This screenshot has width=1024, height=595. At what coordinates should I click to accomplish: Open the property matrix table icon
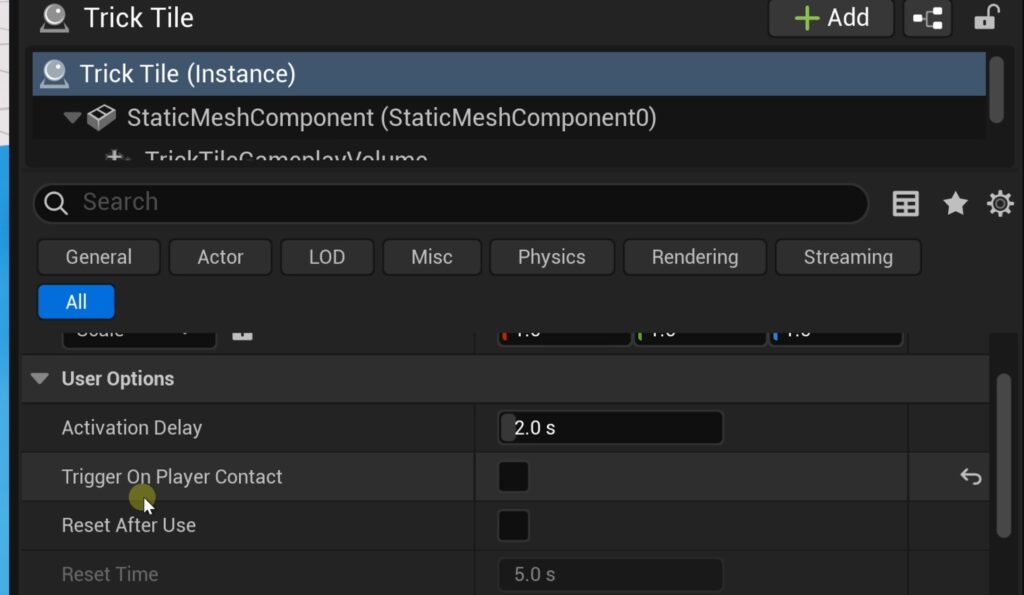click(x=906, y=203)
